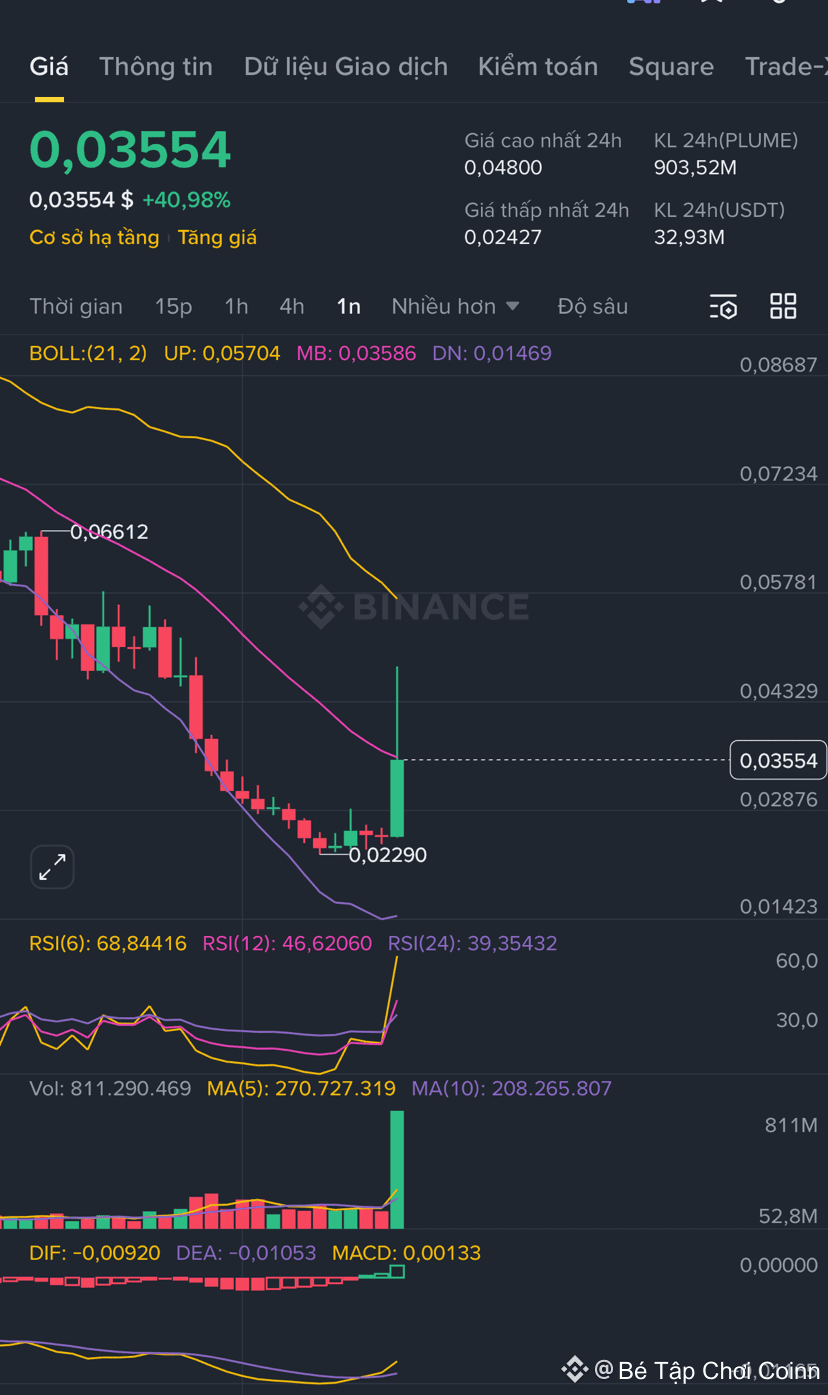Open the chart layout grid icon

tap(783, 307)
